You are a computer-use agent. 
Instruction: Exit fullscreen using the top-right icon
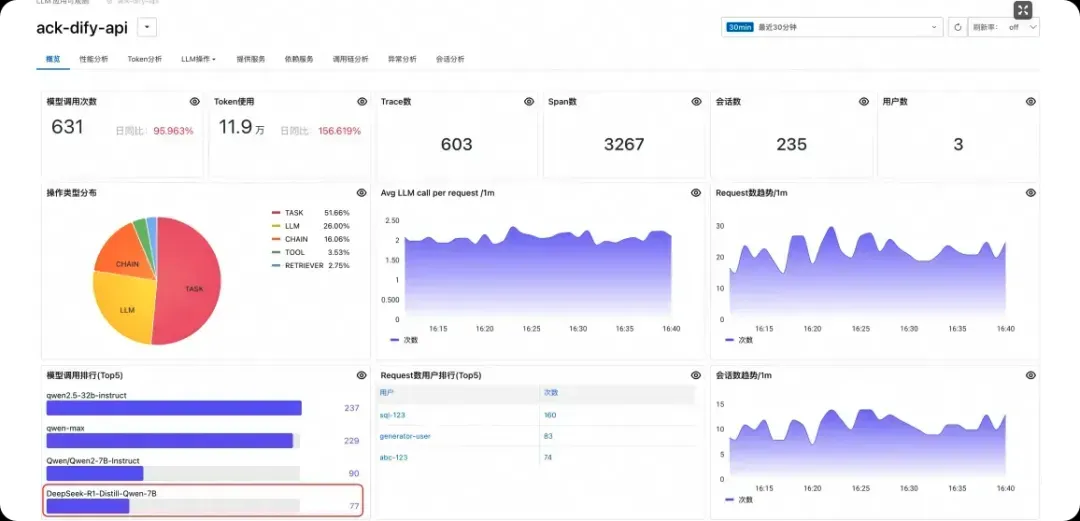pyautogui.click(x=1023, y=10)
